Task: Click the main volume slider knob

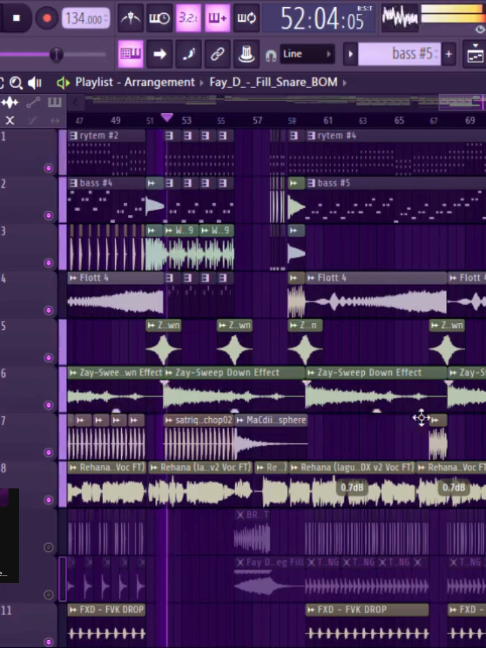Action: point(56,54)
